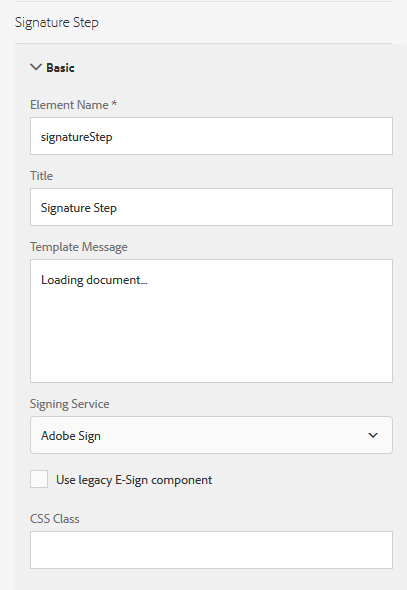The width and height of the screenshot is (407, 590).
Task: Collapse the Basic section chevron
Action: tap(36, 67)
